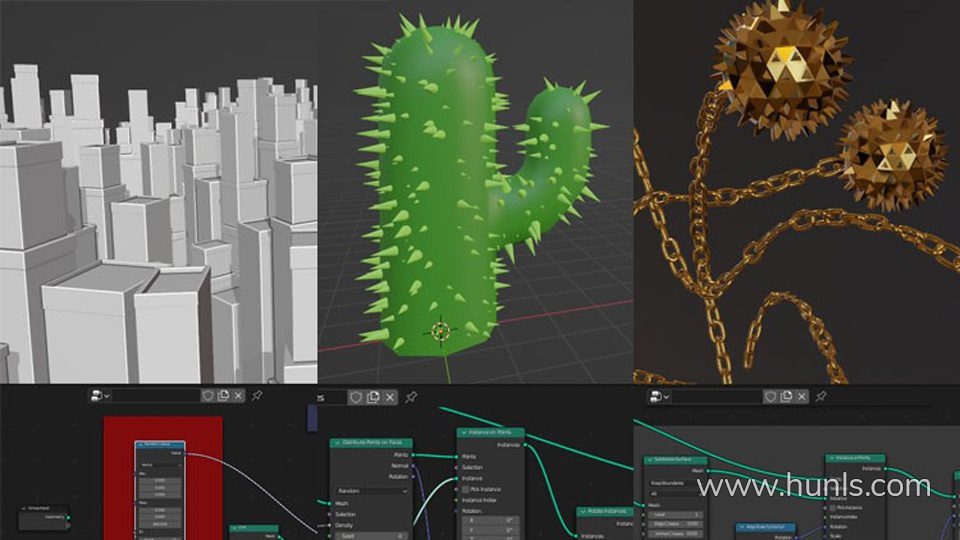Open node tree browser in right editor
960x540 pixels.
point(658,397)
